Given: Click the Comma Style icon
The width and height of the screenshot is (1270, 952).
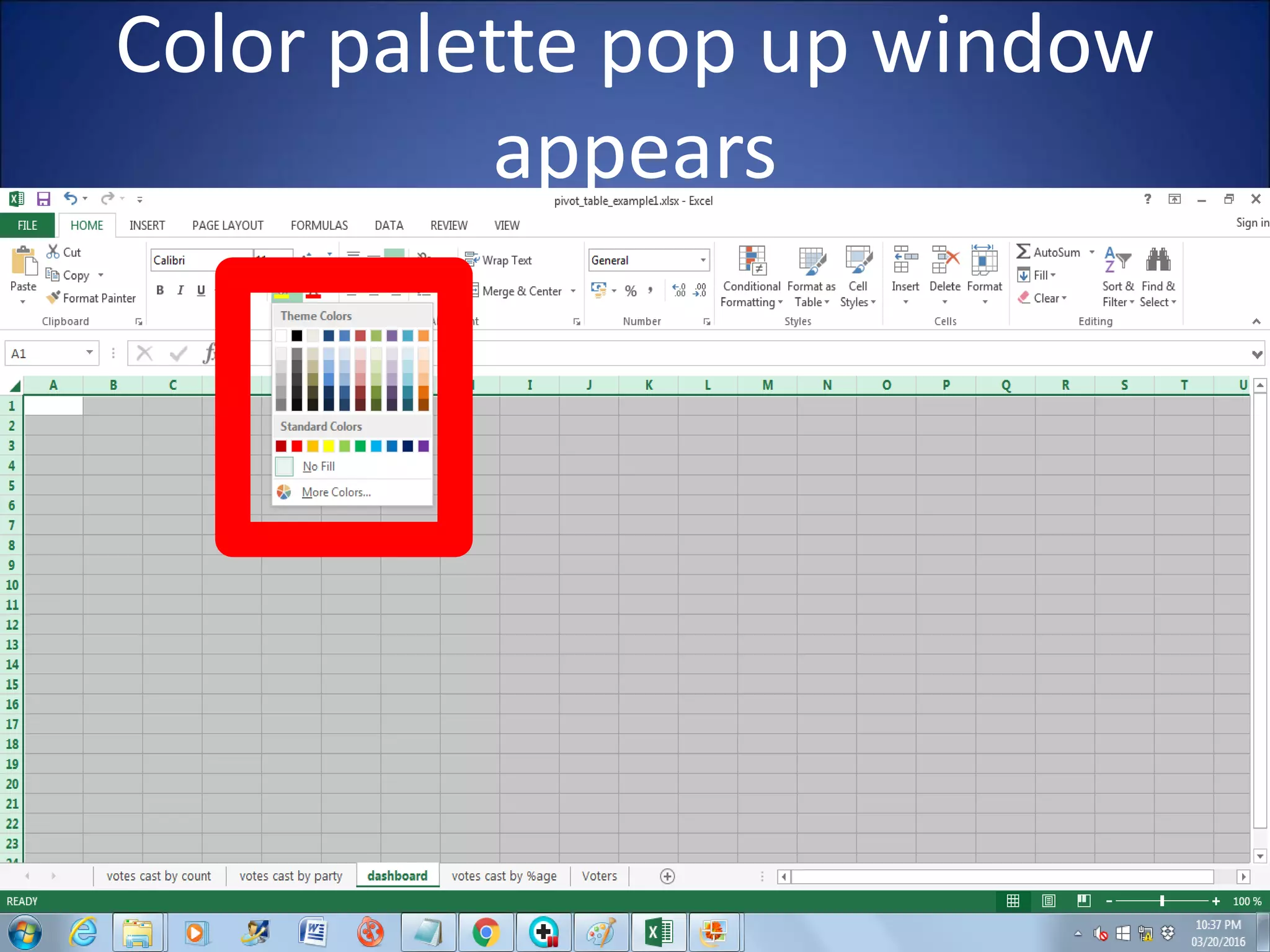Looking at the screenshot, I should coord(651,291).
